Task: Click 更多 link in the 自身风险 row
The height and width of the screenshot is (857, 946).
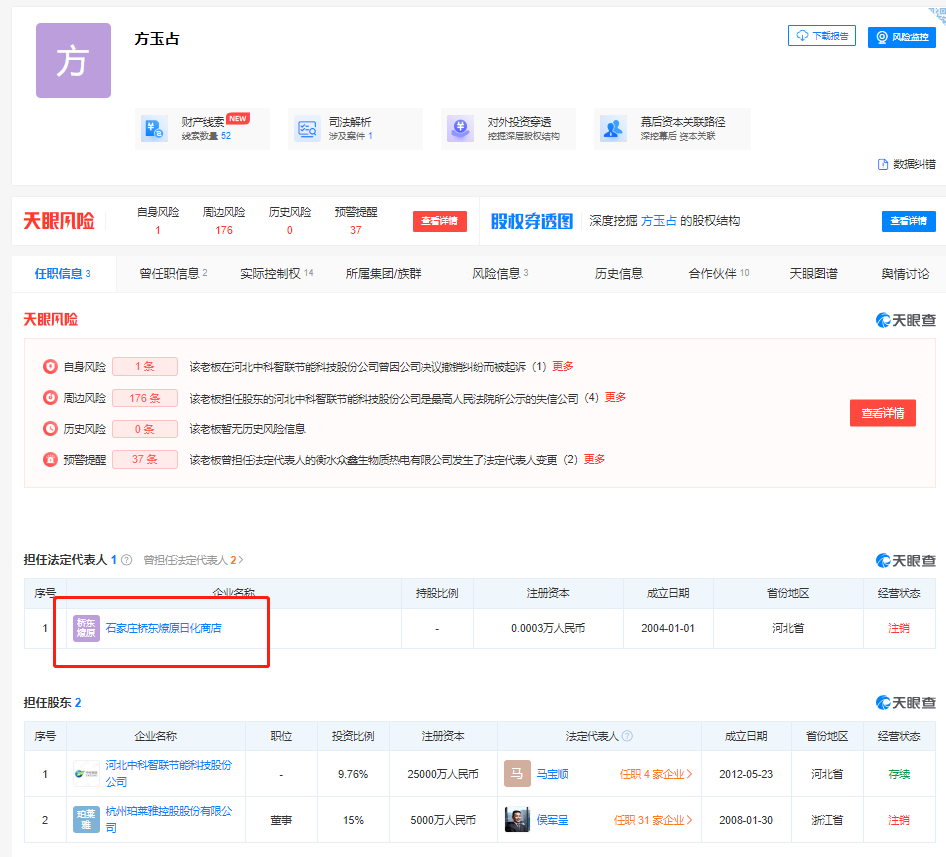Action: 563,366
